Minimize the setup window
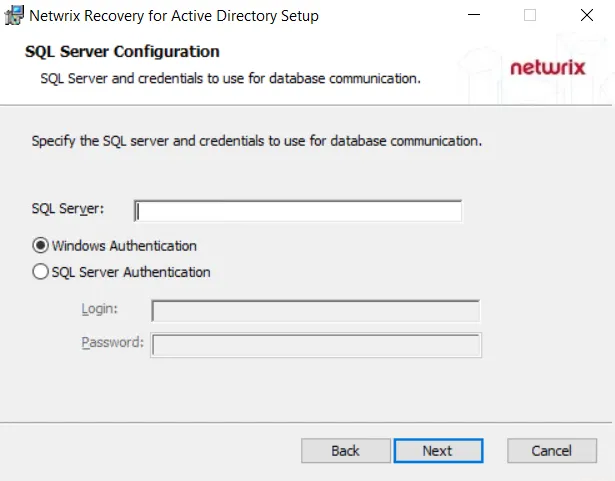 click(x=474, y=15)
